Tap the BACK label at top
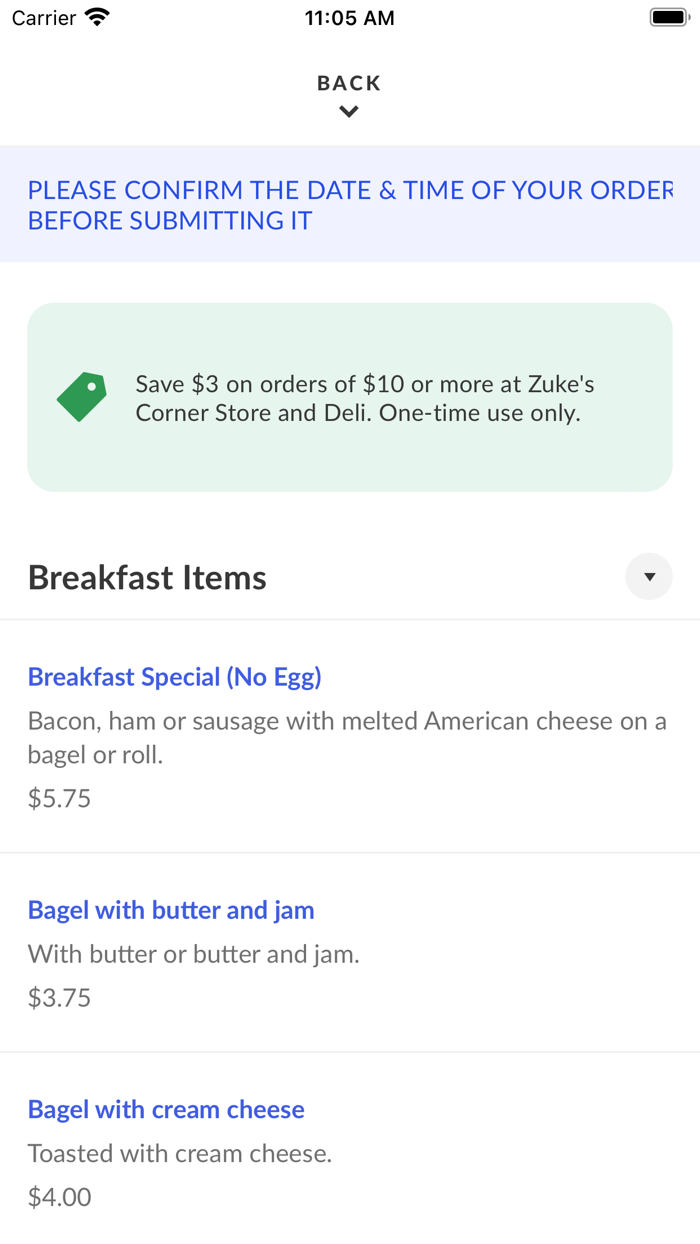 (x=349, y=83)
